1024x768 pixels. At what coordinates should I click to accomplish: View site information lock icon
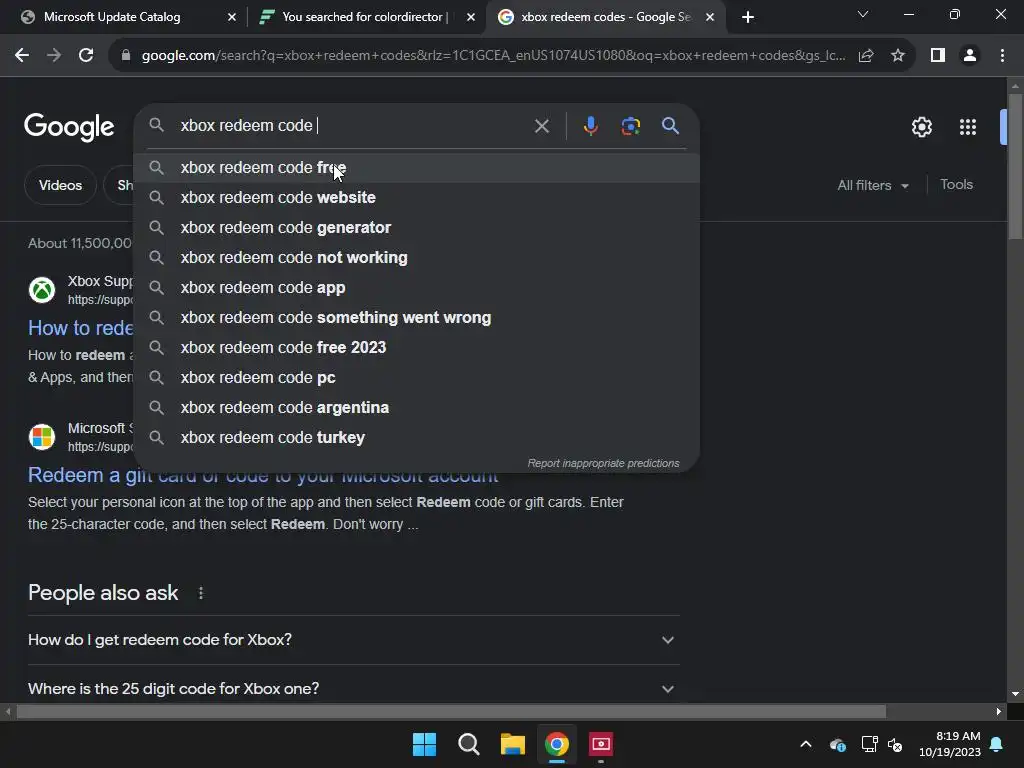click(125, 56)
